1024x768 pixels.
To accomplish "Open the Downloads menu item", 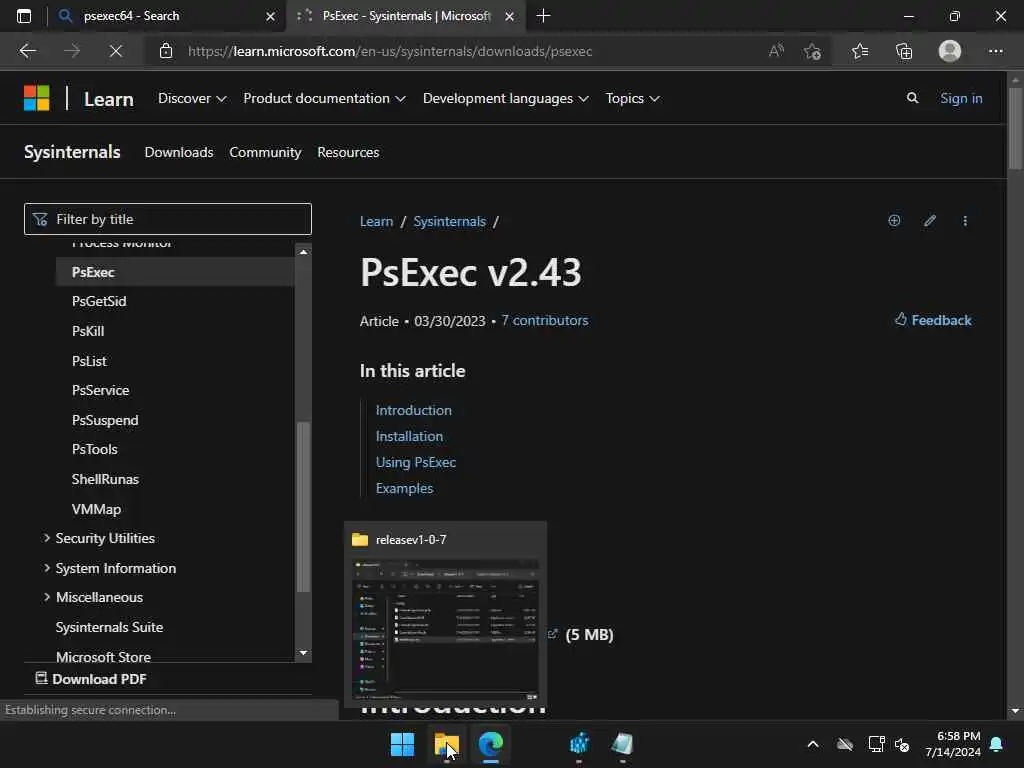I will pos(179,152).
